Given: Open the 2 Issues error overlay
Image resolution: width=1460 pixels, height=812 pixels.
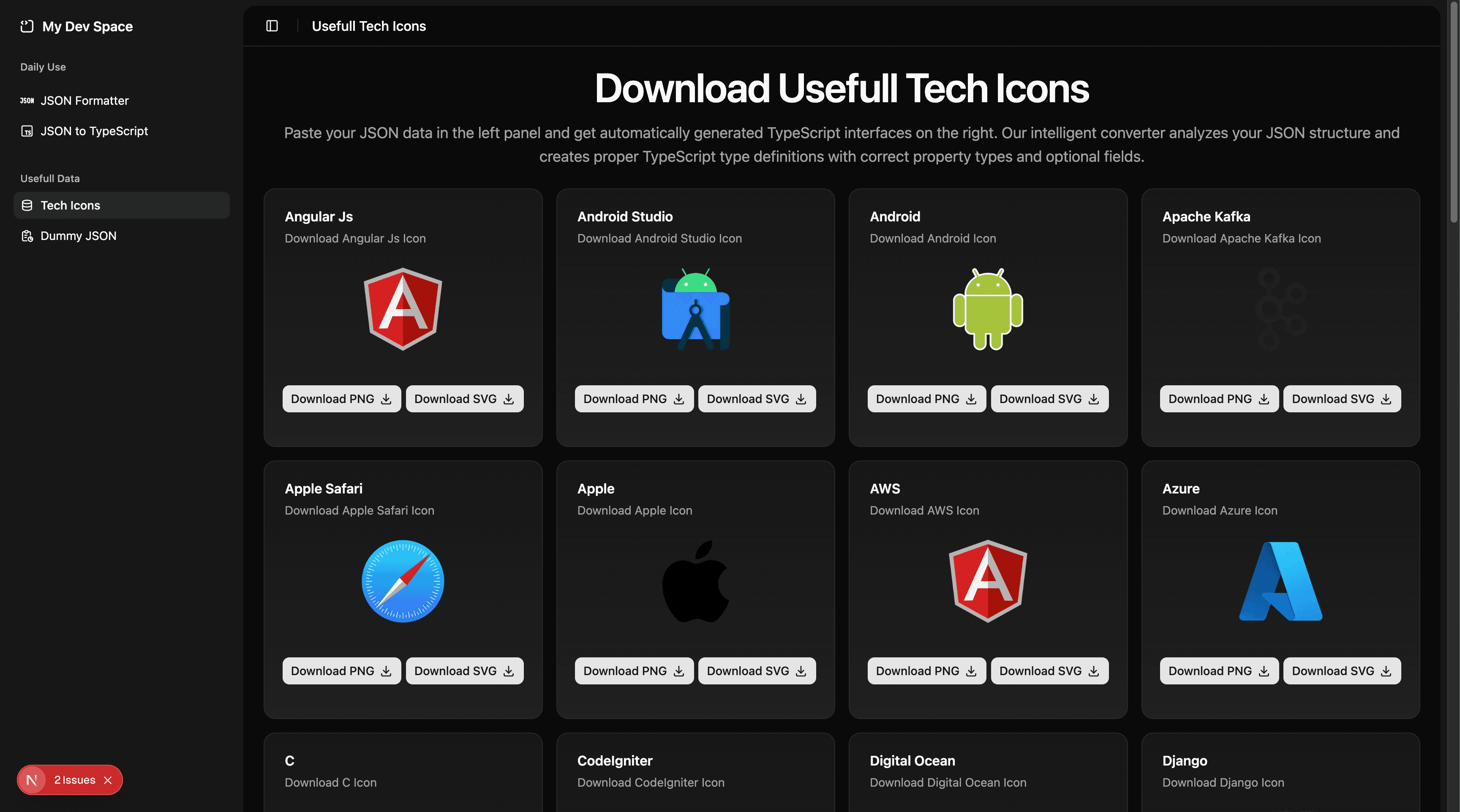Looking at the screenshot, I should [x=75, y=780].
